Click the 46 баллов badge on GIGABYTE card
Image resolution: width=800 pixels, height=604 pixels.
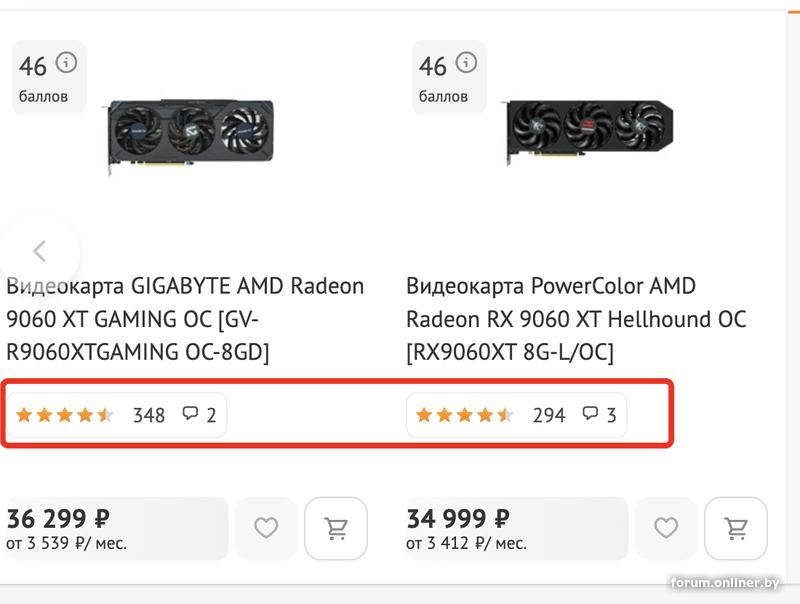[x=43, y=78]
